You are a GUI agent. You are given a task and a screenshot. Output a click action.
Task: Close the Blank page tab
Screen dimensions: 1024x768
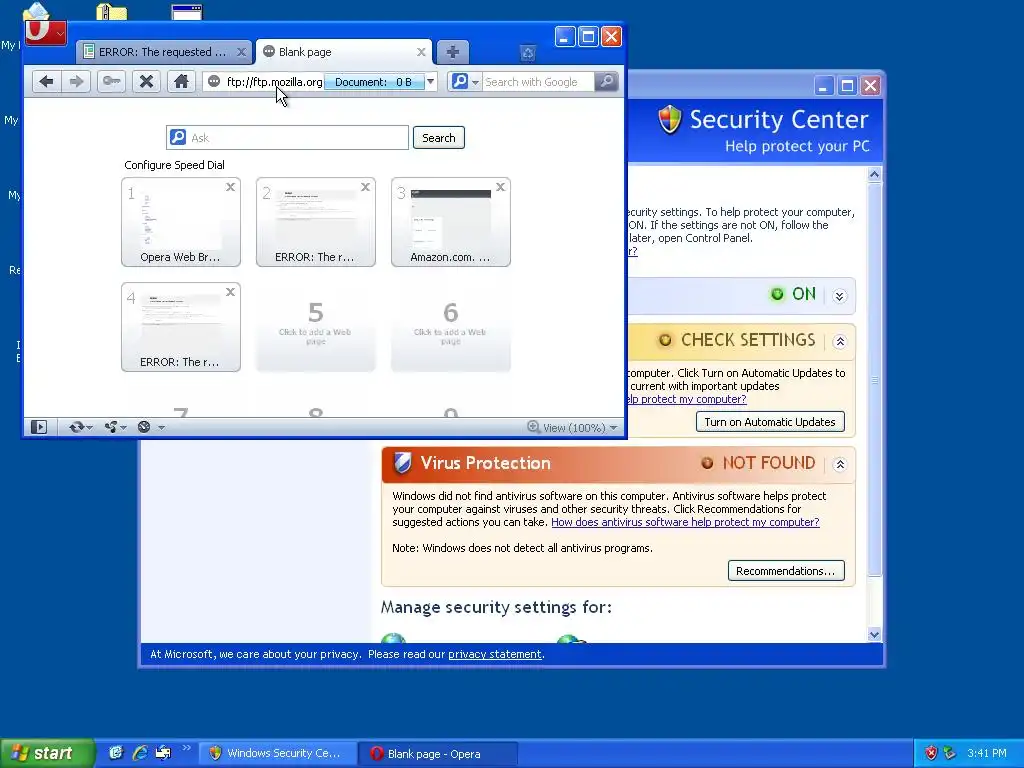(421, 52)
